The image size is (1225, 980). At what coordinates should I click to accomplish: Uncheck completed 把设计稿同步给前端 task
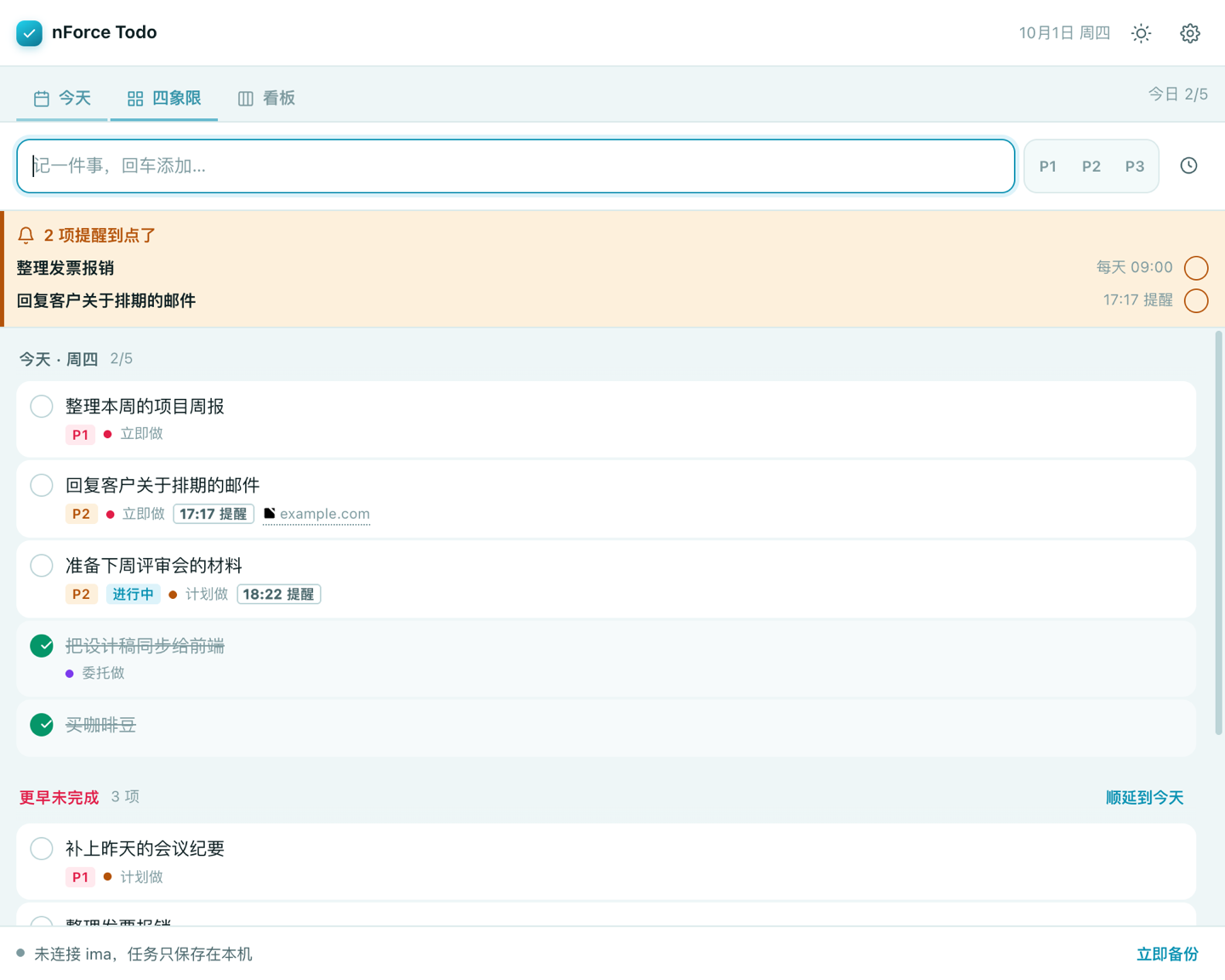[42, 646]
